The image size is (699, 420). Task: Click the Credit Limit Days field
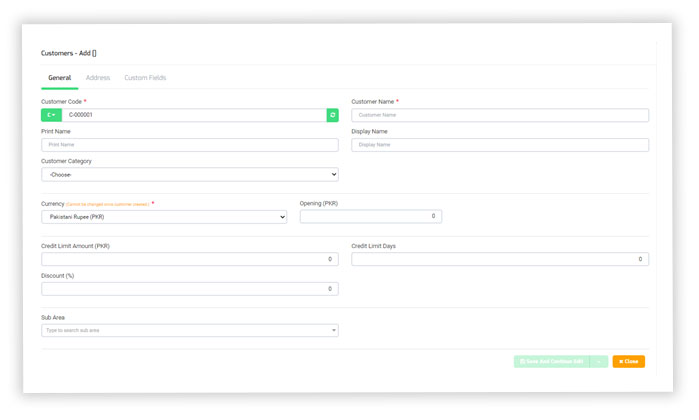pos(499,259)
